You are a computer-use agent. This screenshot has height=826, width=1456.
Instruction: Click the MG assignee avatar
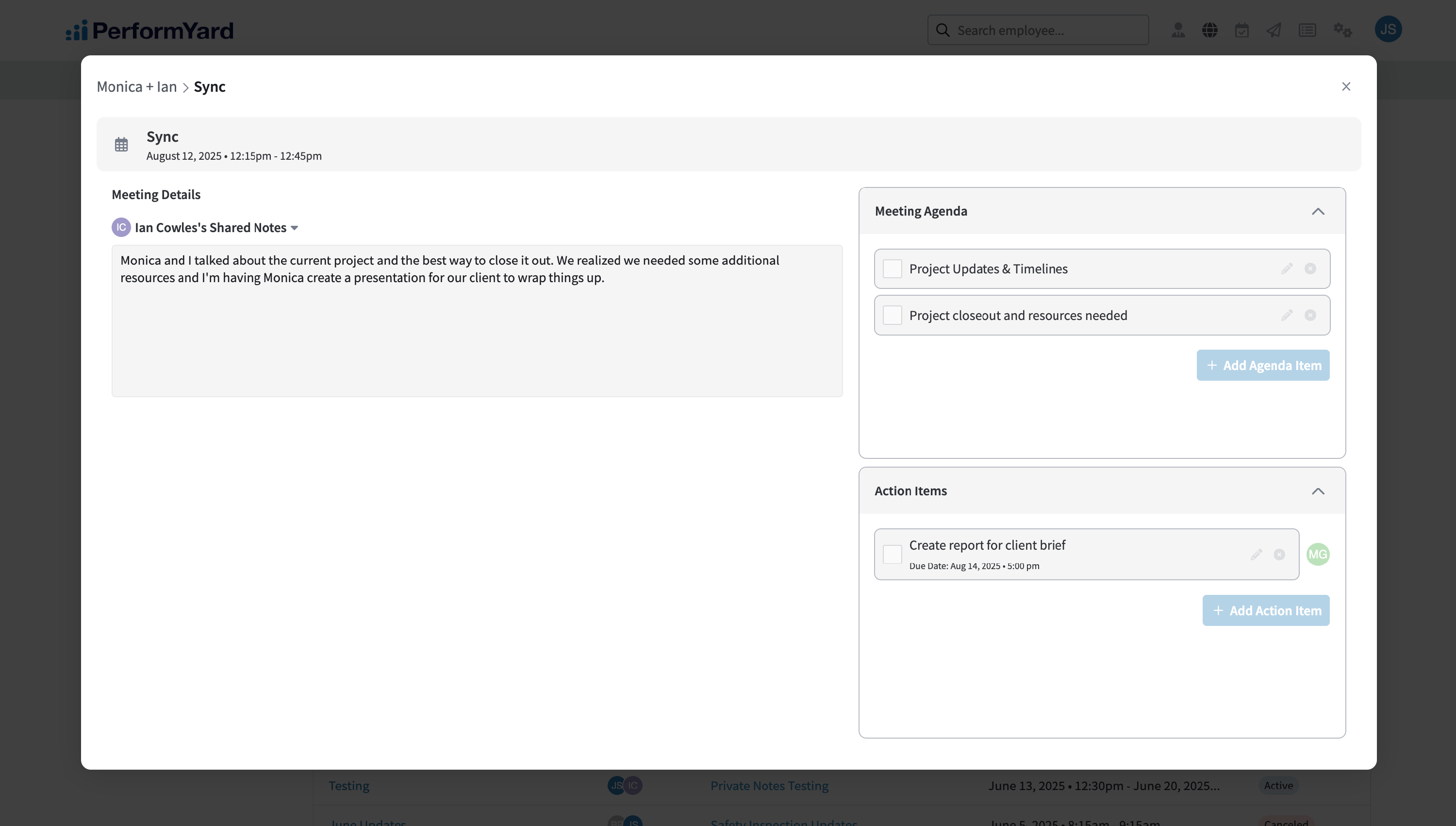coord(1318,554)
